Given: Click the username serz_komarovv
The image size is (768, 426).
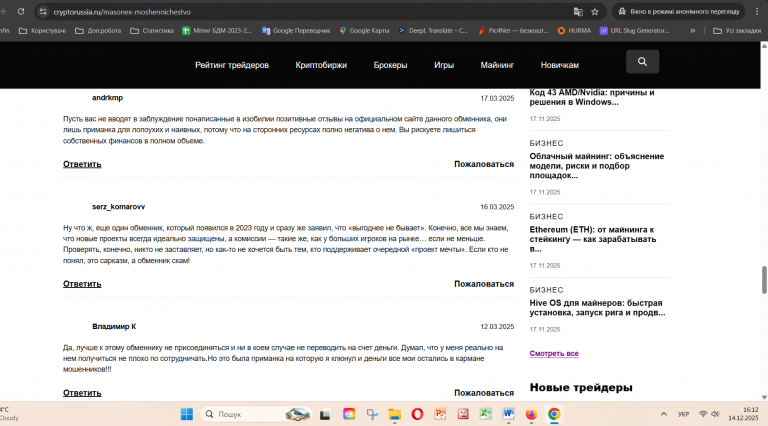Looking at the screenshot, I should [x=119, y=207].
